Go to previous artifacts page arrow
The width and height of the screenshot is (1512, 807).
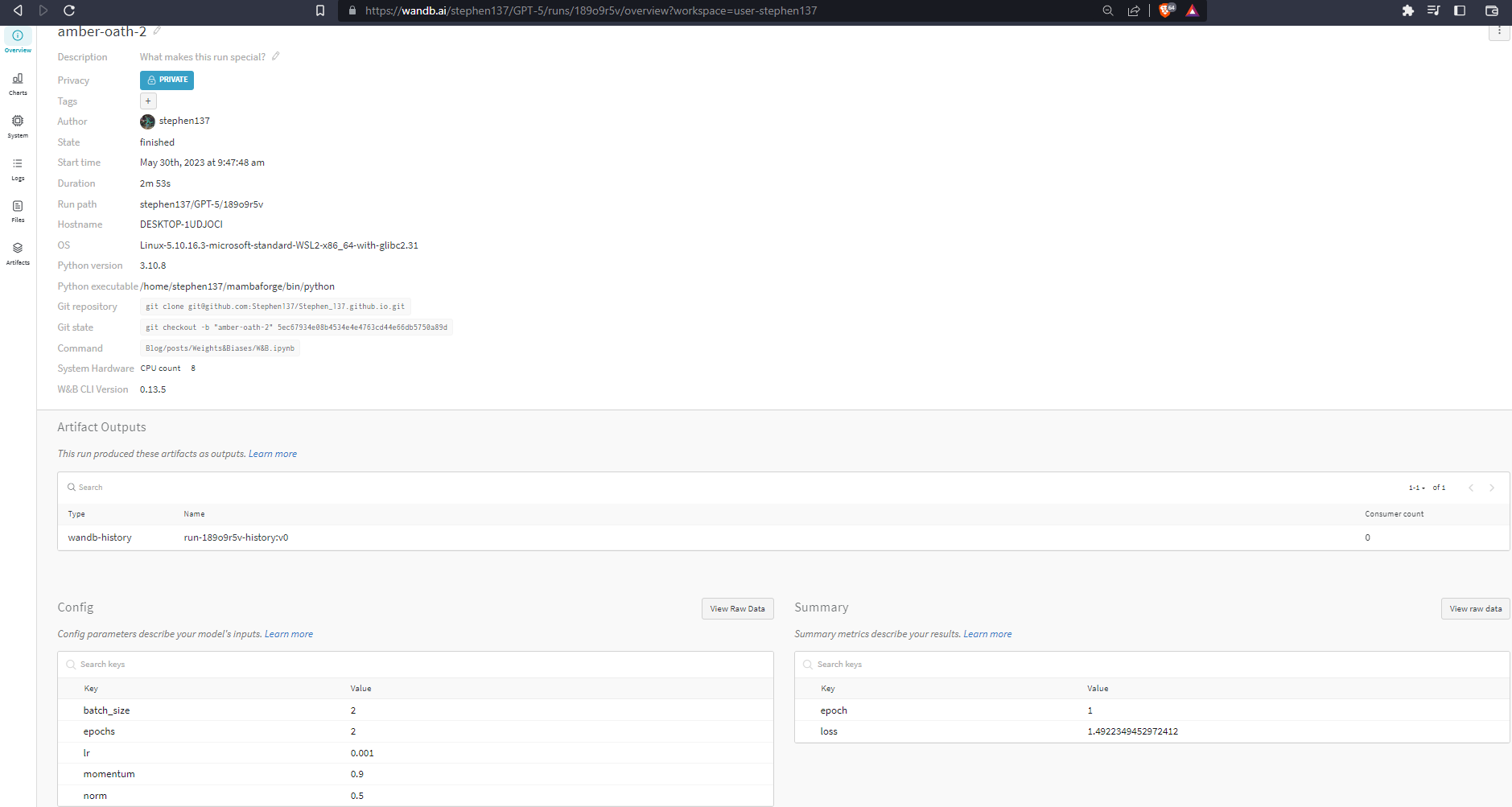tap(1471, 488)
